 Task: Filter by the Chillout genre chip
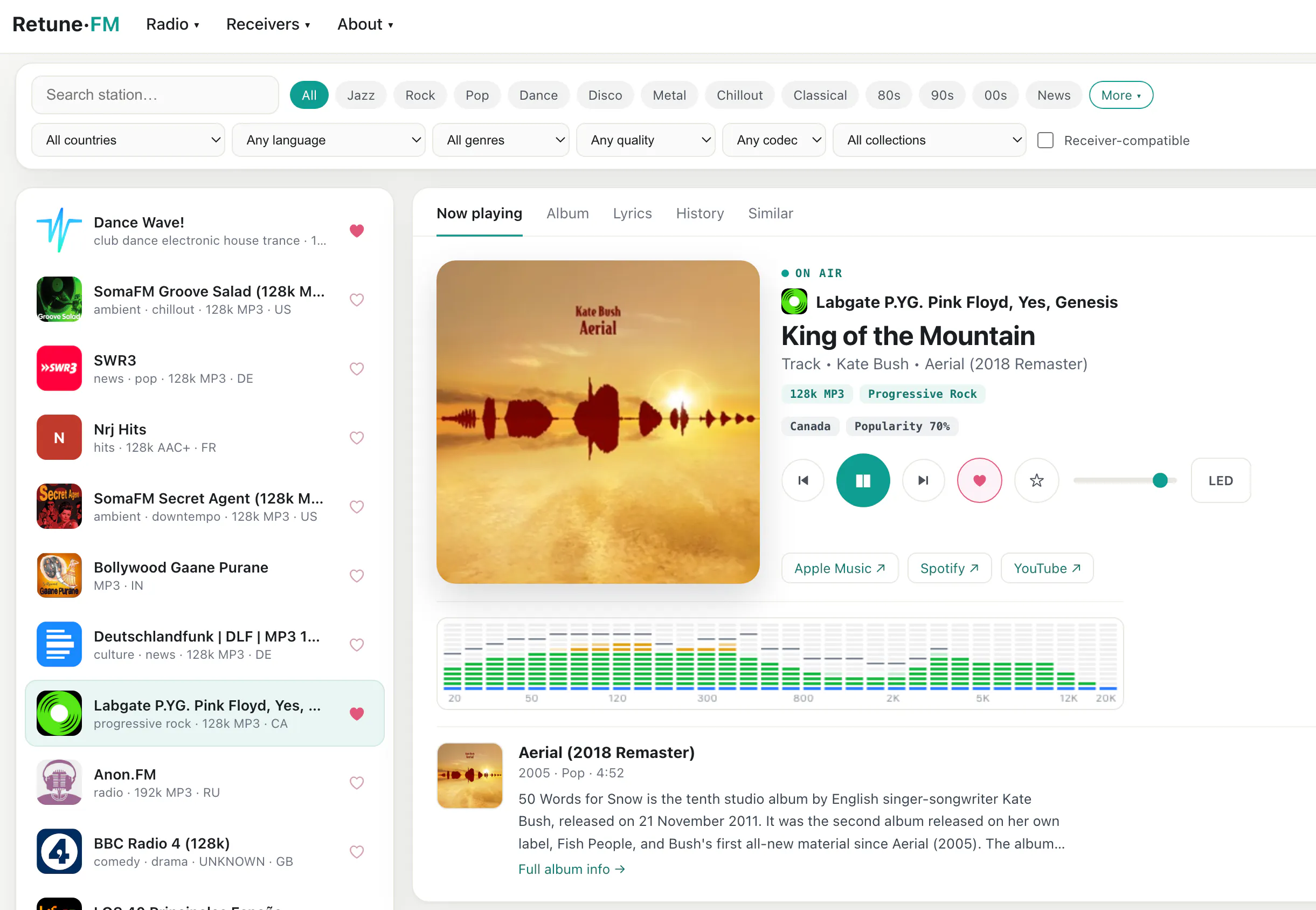pyautogui.click(x=739, y=95)
